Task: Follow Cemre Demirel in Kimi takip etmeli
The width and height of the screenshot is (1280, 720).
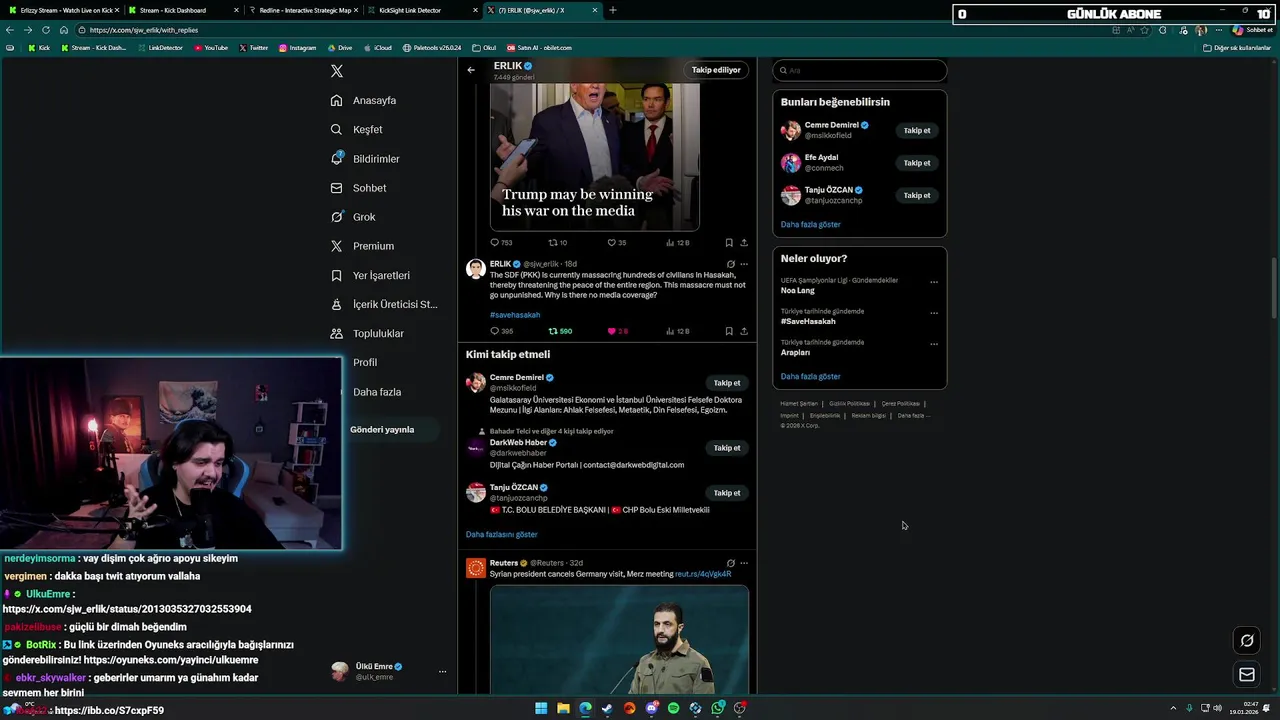Action: [x=727, y=383]
